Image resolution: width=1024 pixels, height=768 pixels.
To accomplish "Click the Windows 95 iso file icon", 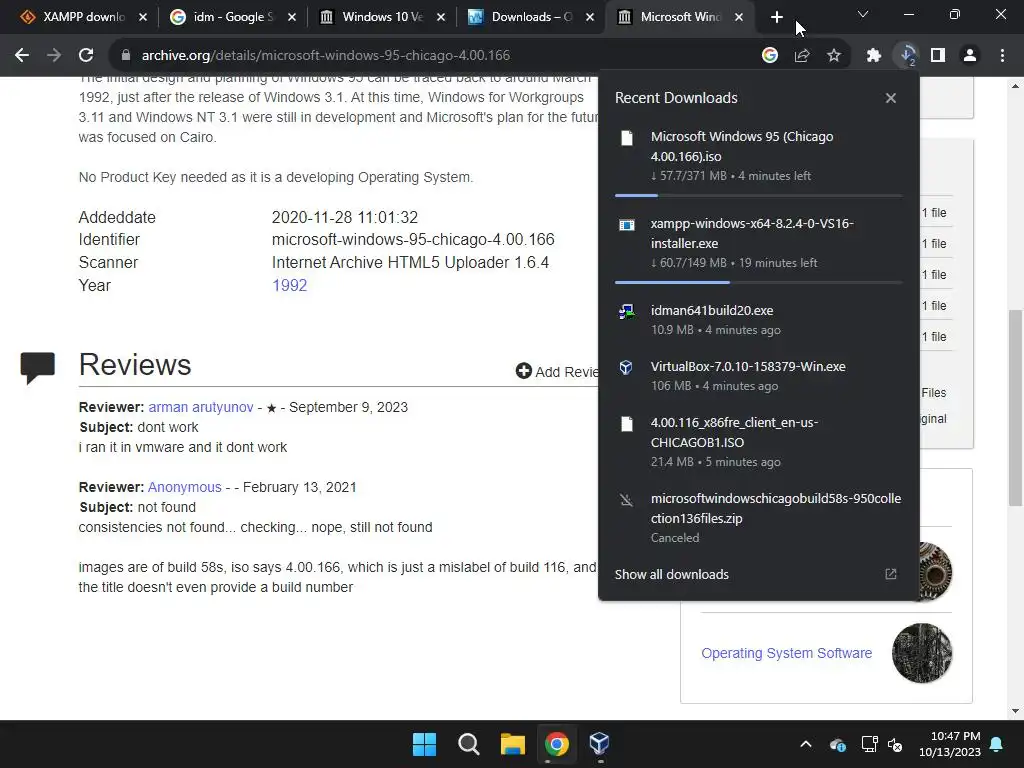I will tap(627, 137).
